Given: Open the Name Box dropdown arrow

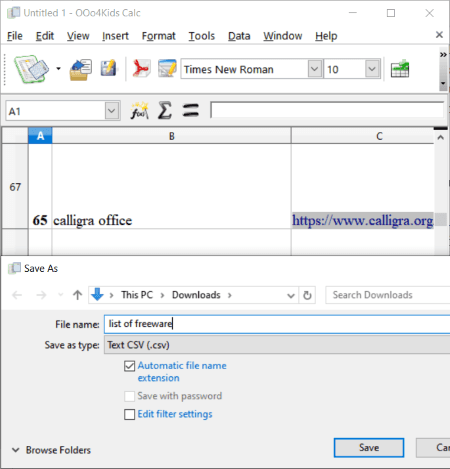Looking at the screenshot, I should pyautogui.click(x=112, y=111).
